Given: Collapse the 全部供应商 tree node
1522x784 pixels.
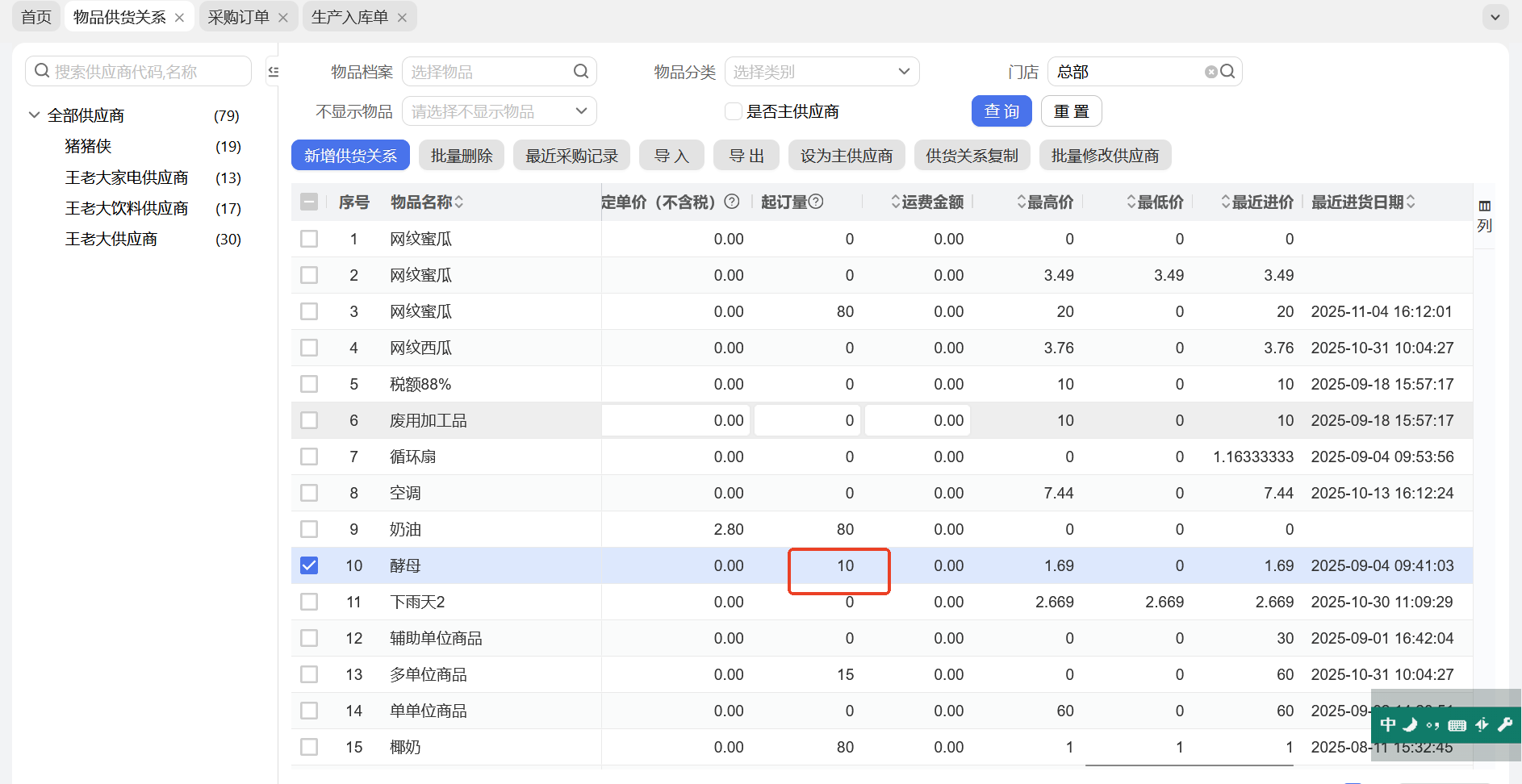Looking at the screenshot, I should pos(34,115).
